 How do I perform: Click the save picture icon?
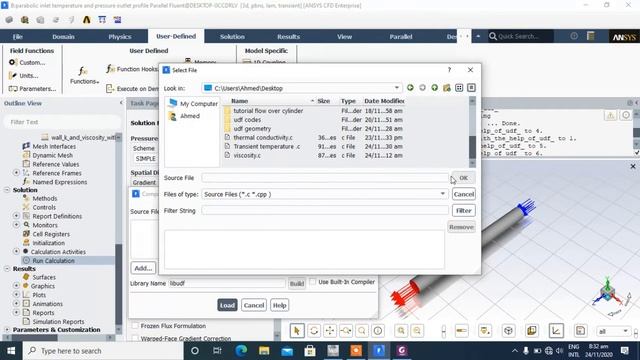click(x=580, y=331)
